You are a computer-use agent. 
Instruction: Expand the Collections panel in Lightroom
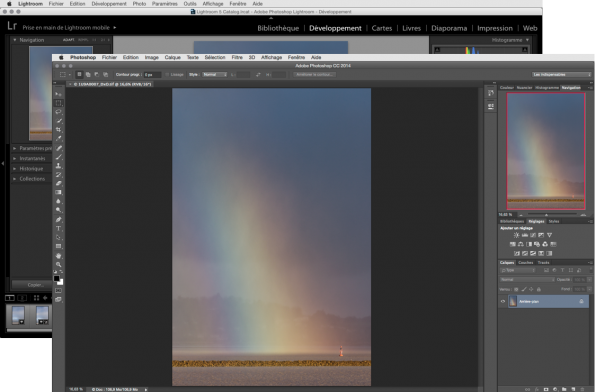pos(32,179)
